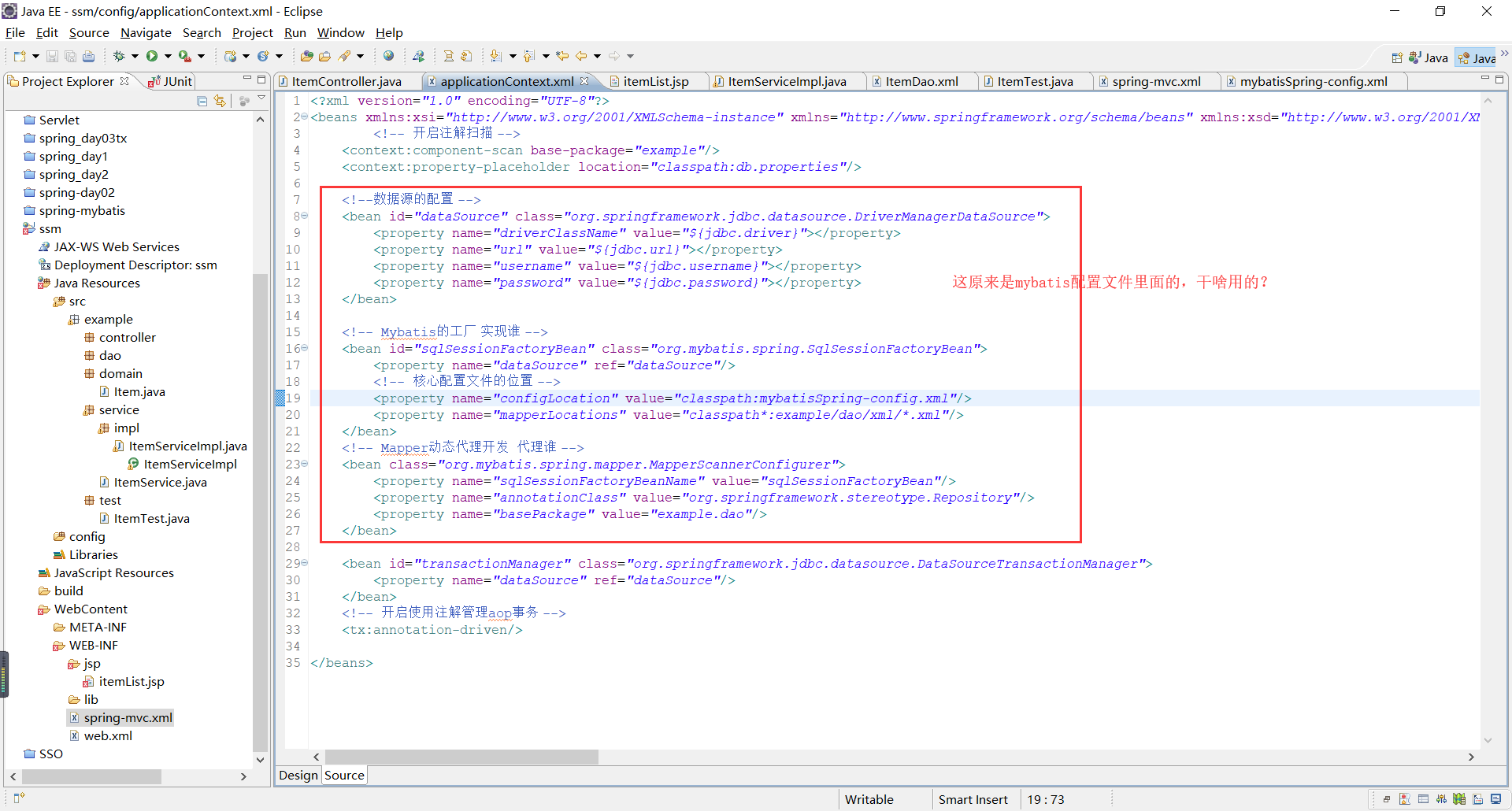Switch to the ItemController.java editor tab
The width and height of the screenshot is (1512, 811).
click(346, 81)
